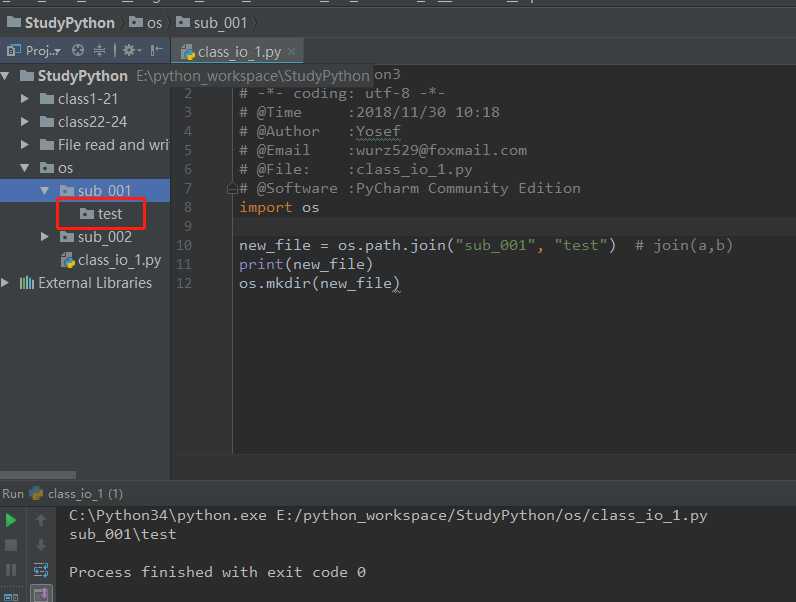The height and width of the screenshot is (602, 796).
Task: Click '# join(a,b)' comment text
Action: point(684,246)
